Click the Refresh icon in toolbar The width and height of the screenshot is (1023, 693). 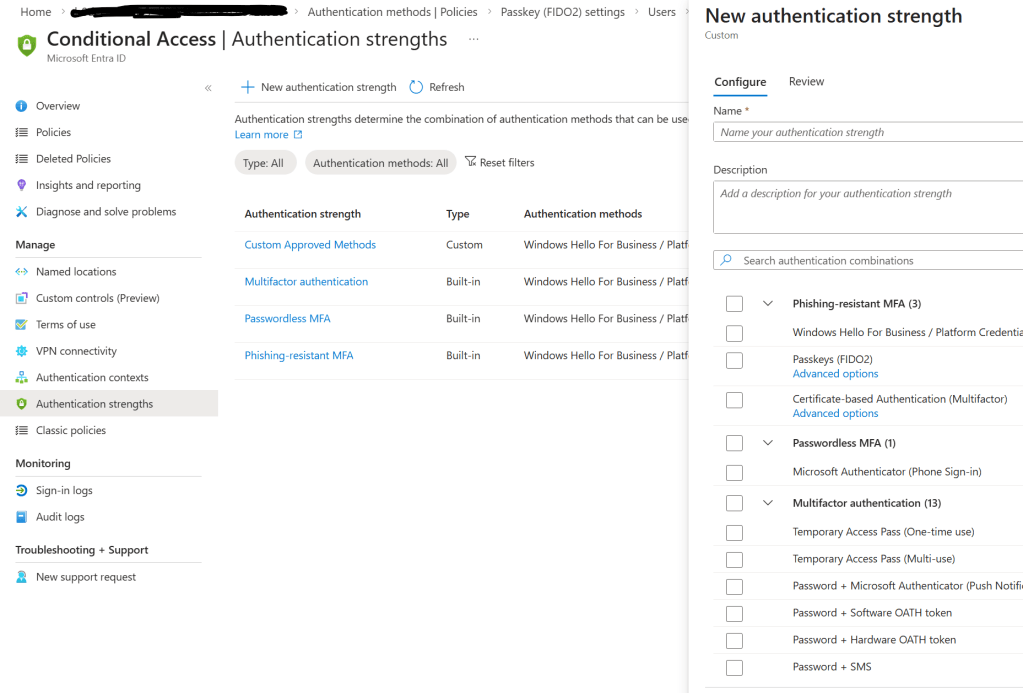click(x=417, y=87)
